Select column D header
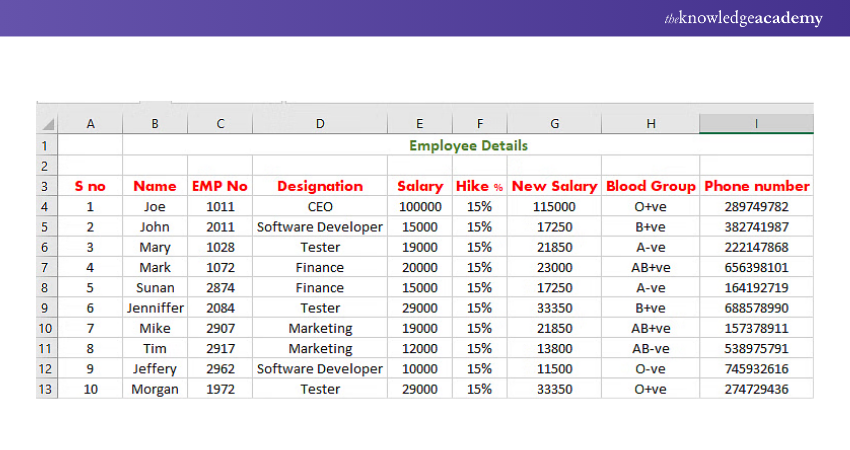Viewport: 850px width, 450px height. click(x=320, y=124)
